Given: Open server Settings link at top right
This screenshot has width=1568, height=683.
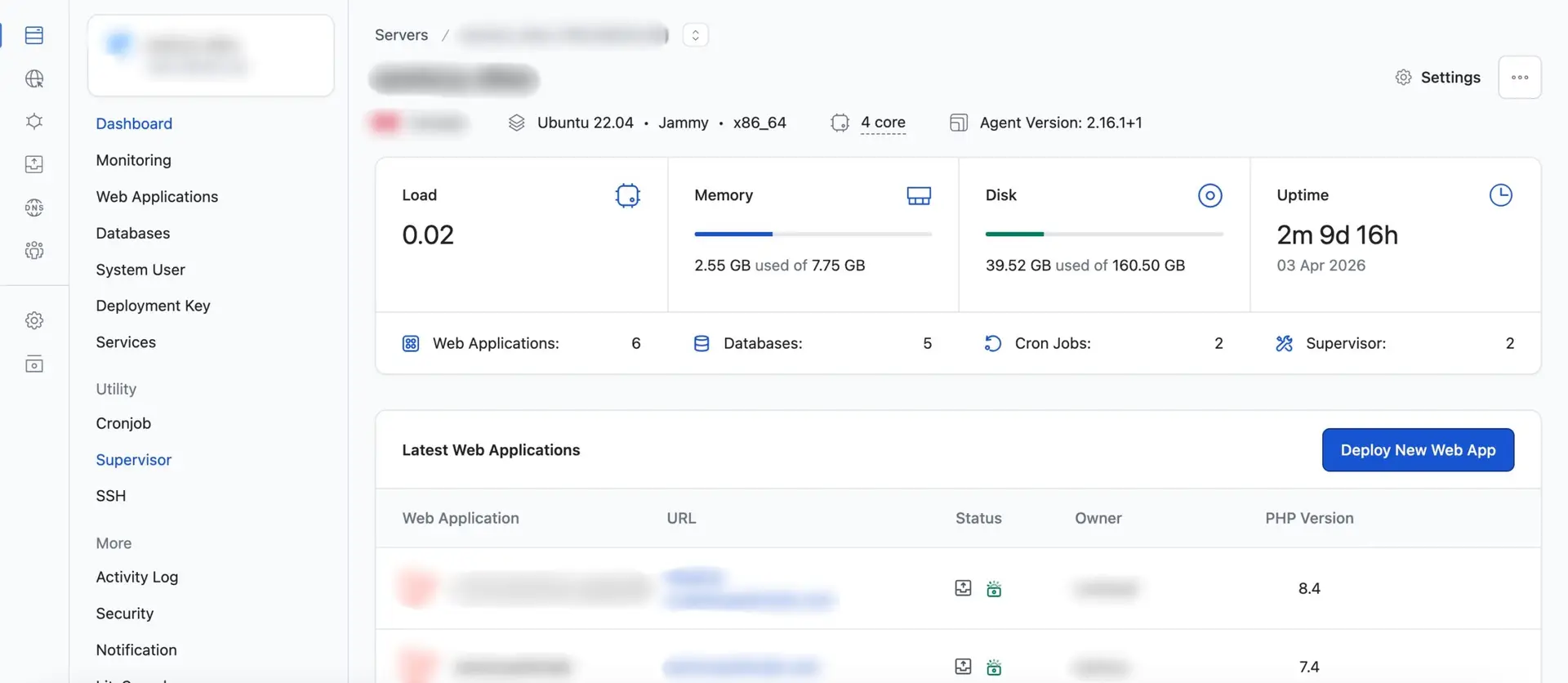Looking at the screenshot, I should [1437, 78].
